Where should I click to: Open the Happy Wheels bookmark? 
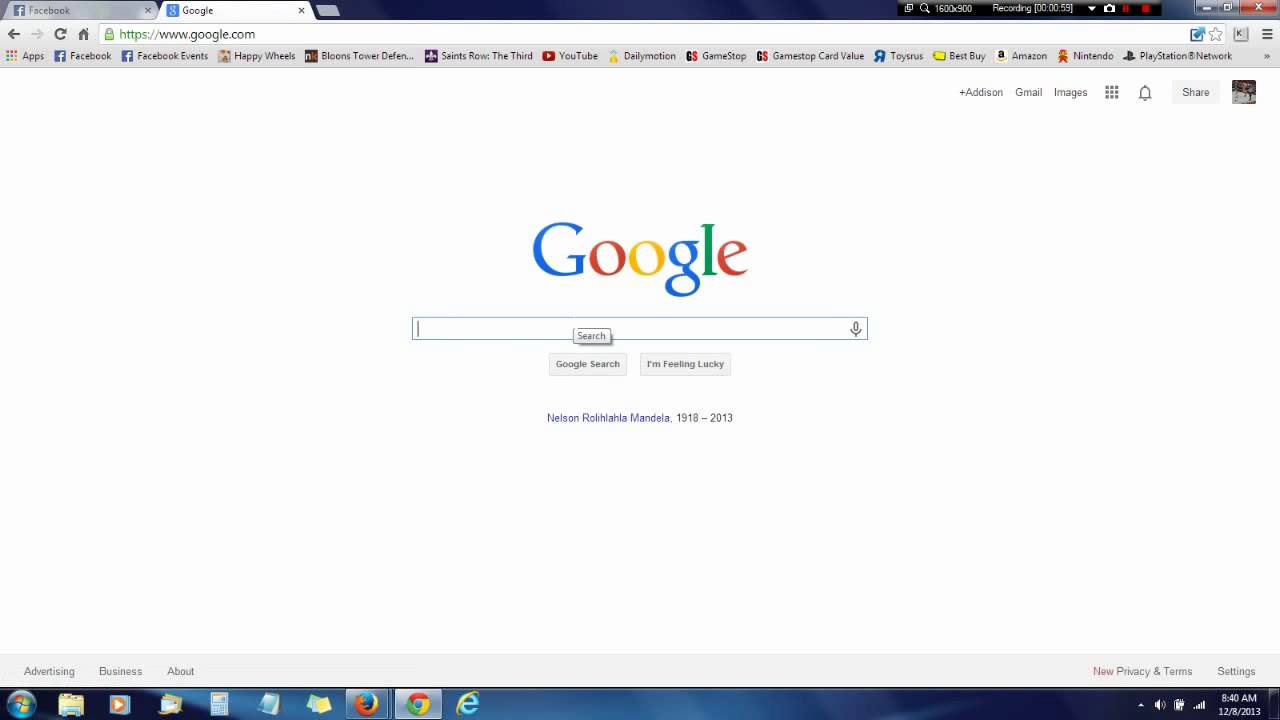tap(257, 56)
